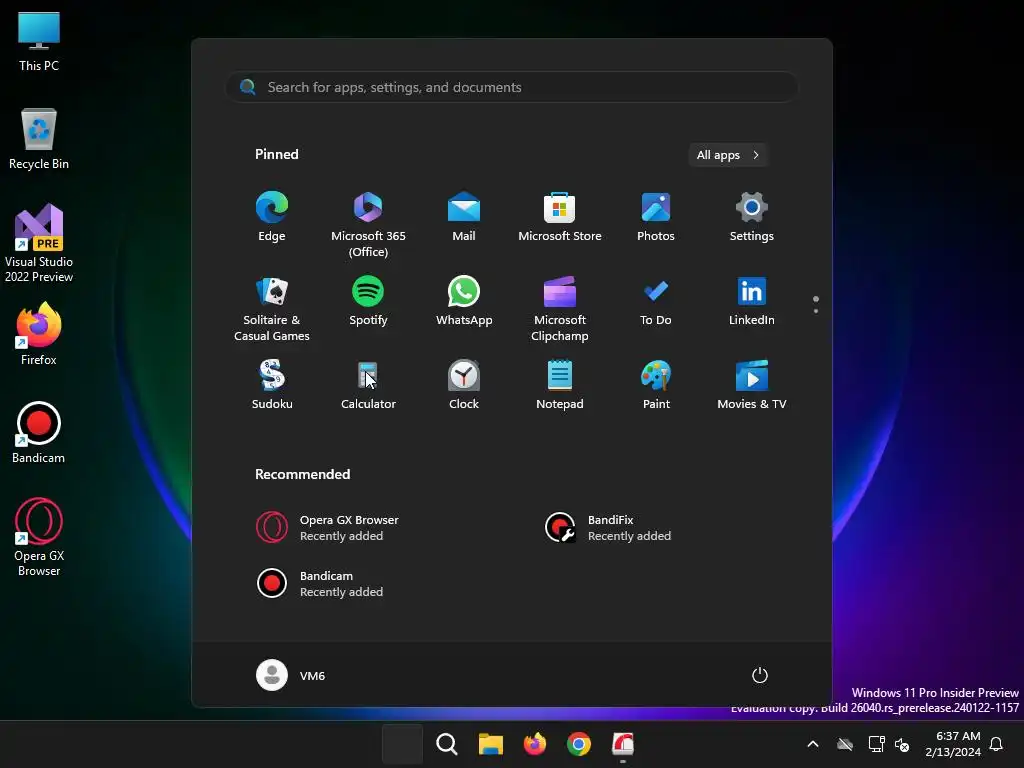Select Recycle Bin on desktop
1024x768 pixels.
point(39,139)
